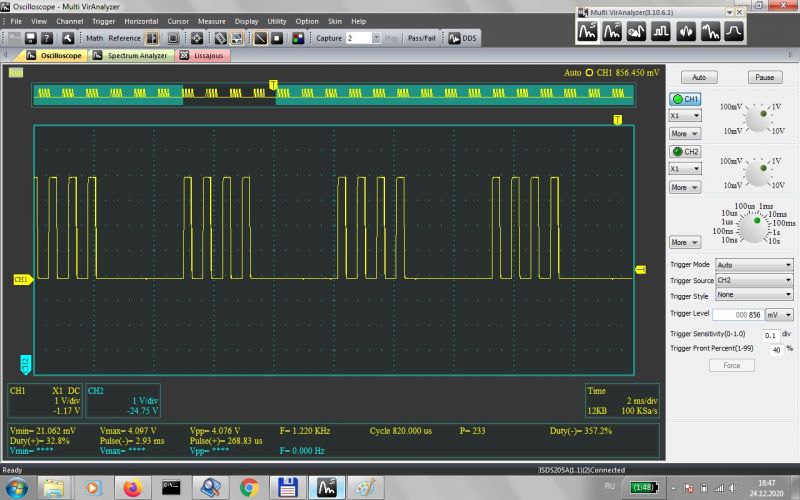Screen dimensions: 800x500
Task: Open the third analyzer icon in VirAnalyzer panel
Action: click(636, 32)
